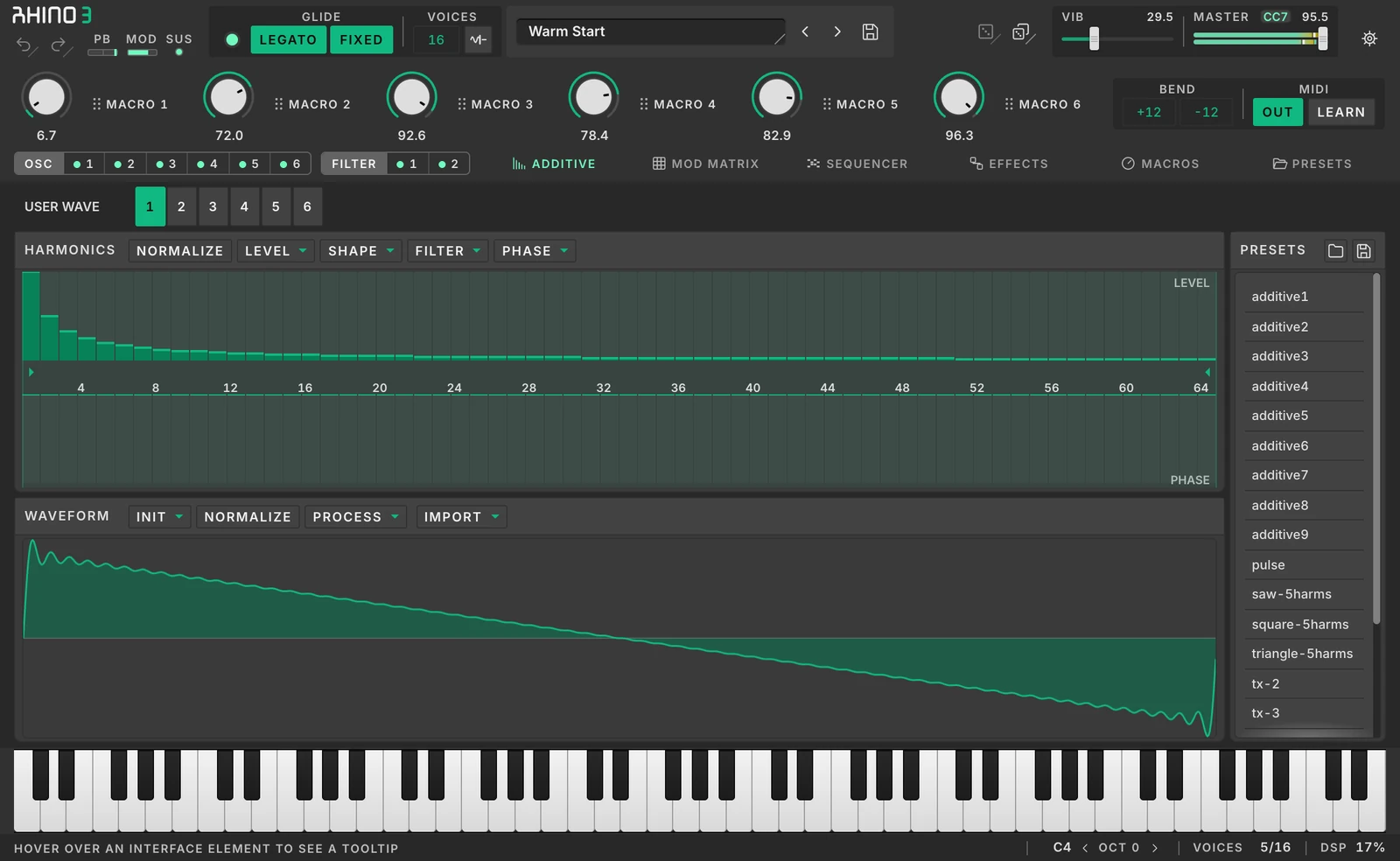Open the harmonics FILTER dropdown

[447, 251]
